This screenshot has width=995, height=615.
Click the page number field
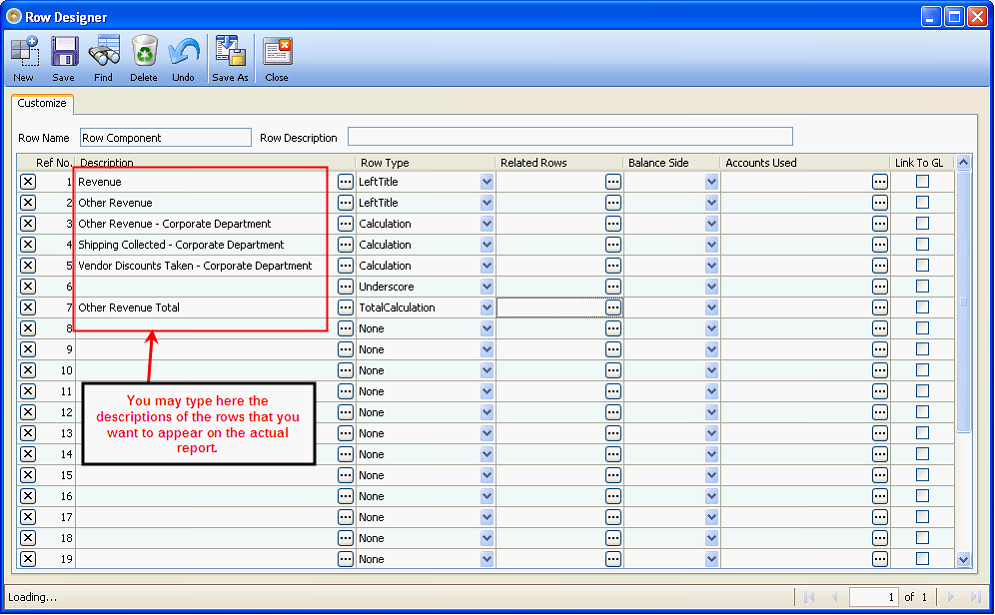point(874,597)
